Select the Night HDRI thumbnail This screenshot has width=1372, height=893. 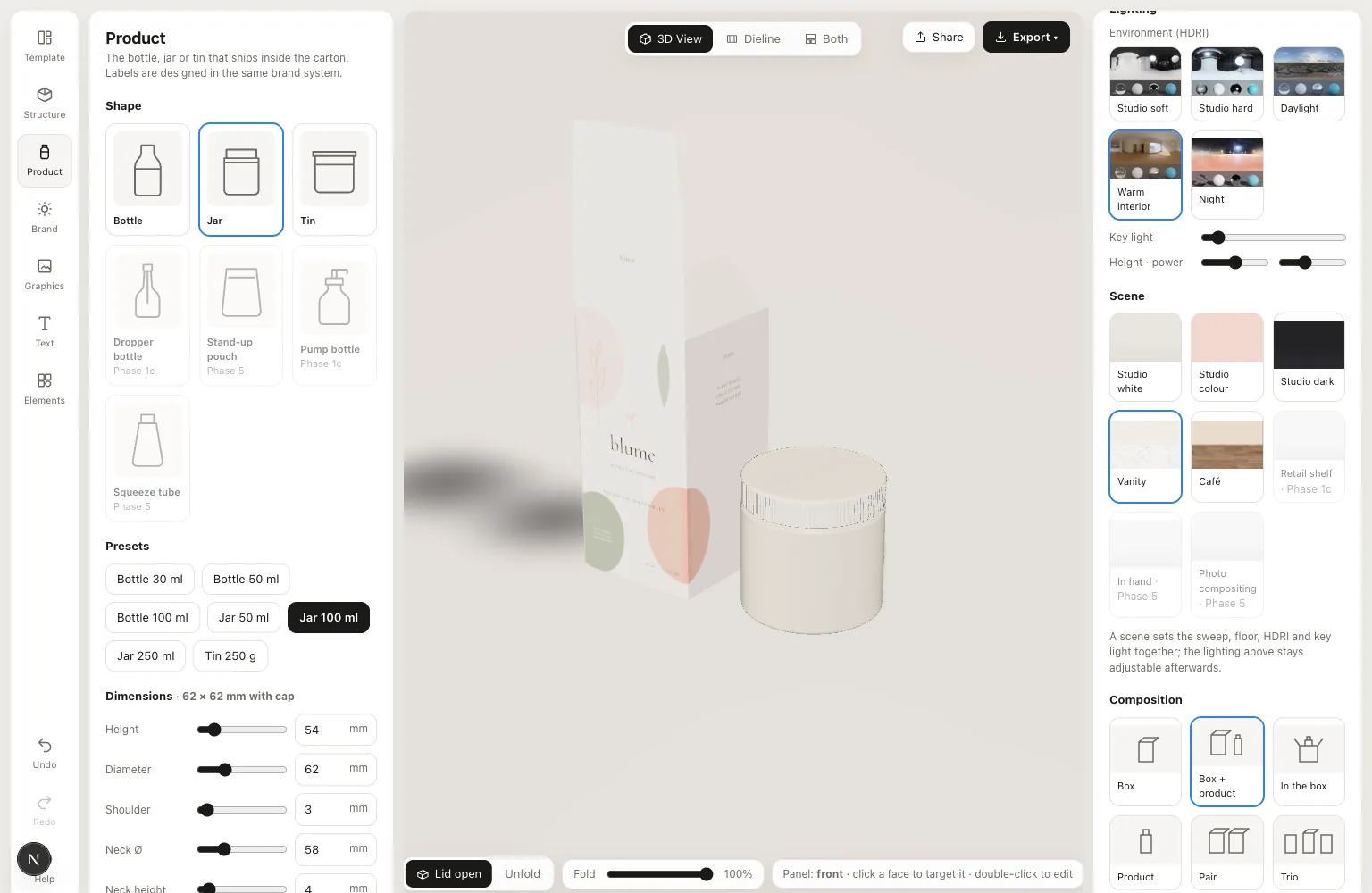(1227, 175)
